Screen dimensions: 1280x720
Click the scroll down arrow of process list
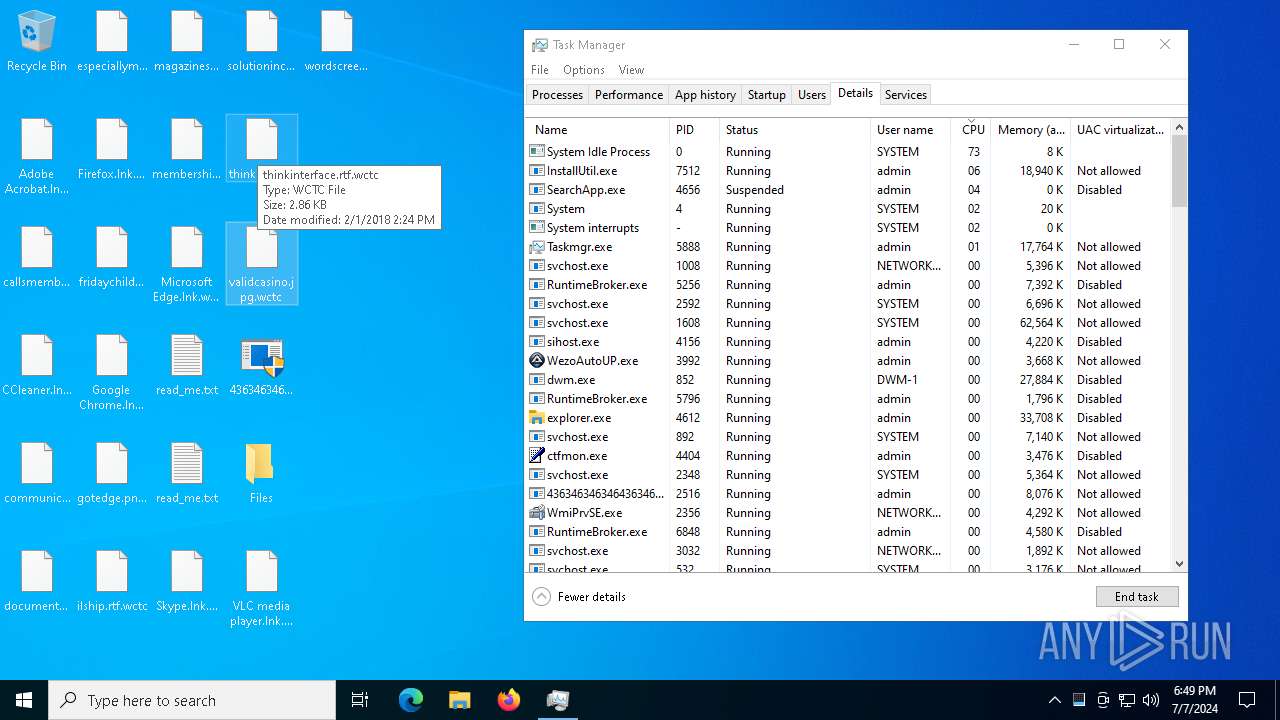click(x=1179, y=564)
